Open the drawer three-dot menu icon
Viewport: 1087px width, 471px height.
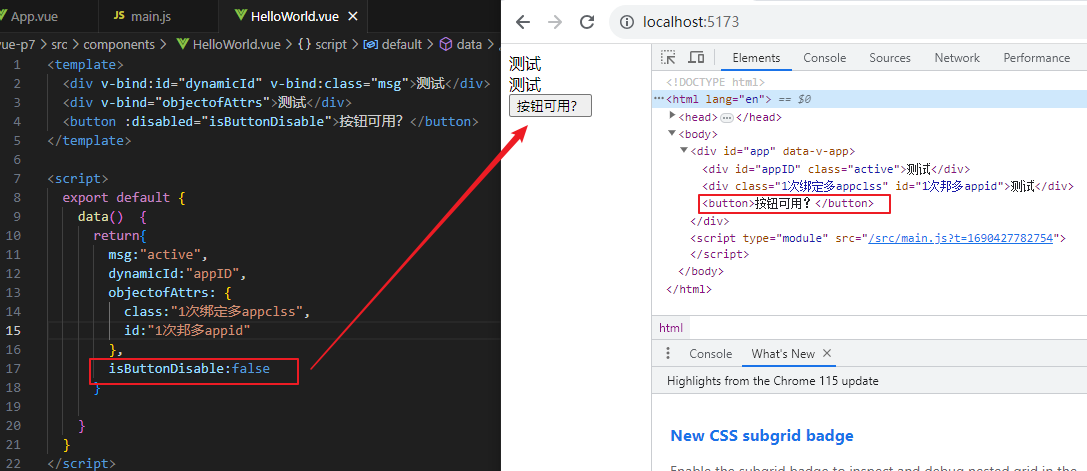click(668, 353)
